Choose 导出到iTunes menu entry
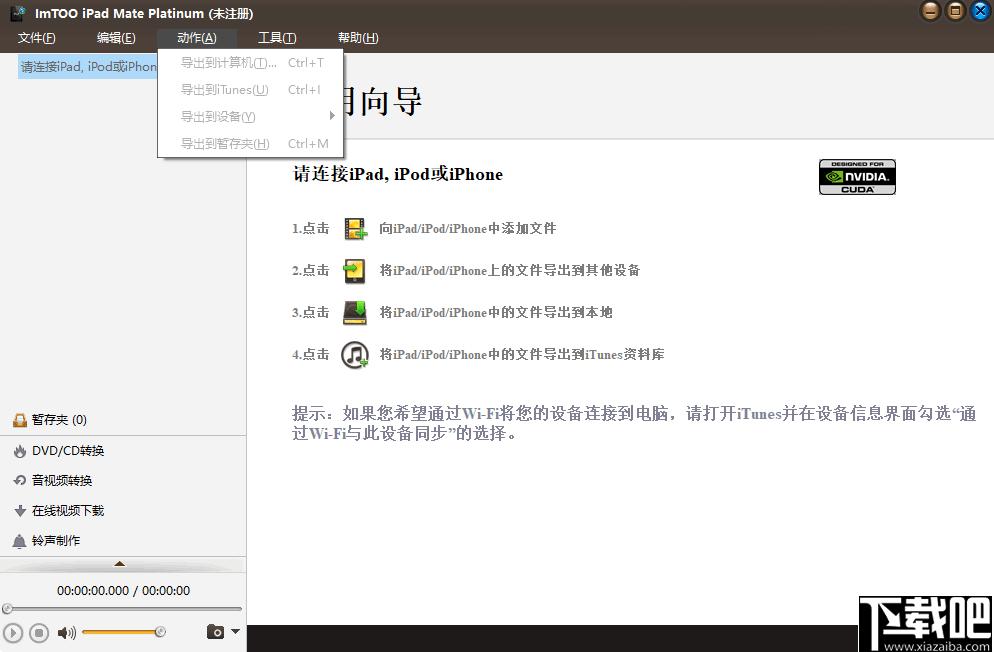994x652 pixels. [x=250, y=89]
